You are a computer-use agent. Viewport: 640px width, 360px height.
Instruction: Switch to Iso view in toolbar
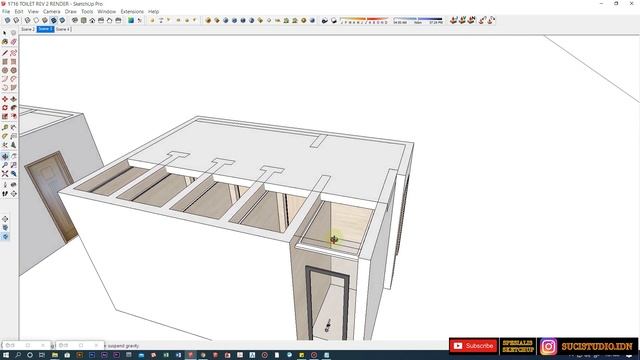tap(75, 20)
